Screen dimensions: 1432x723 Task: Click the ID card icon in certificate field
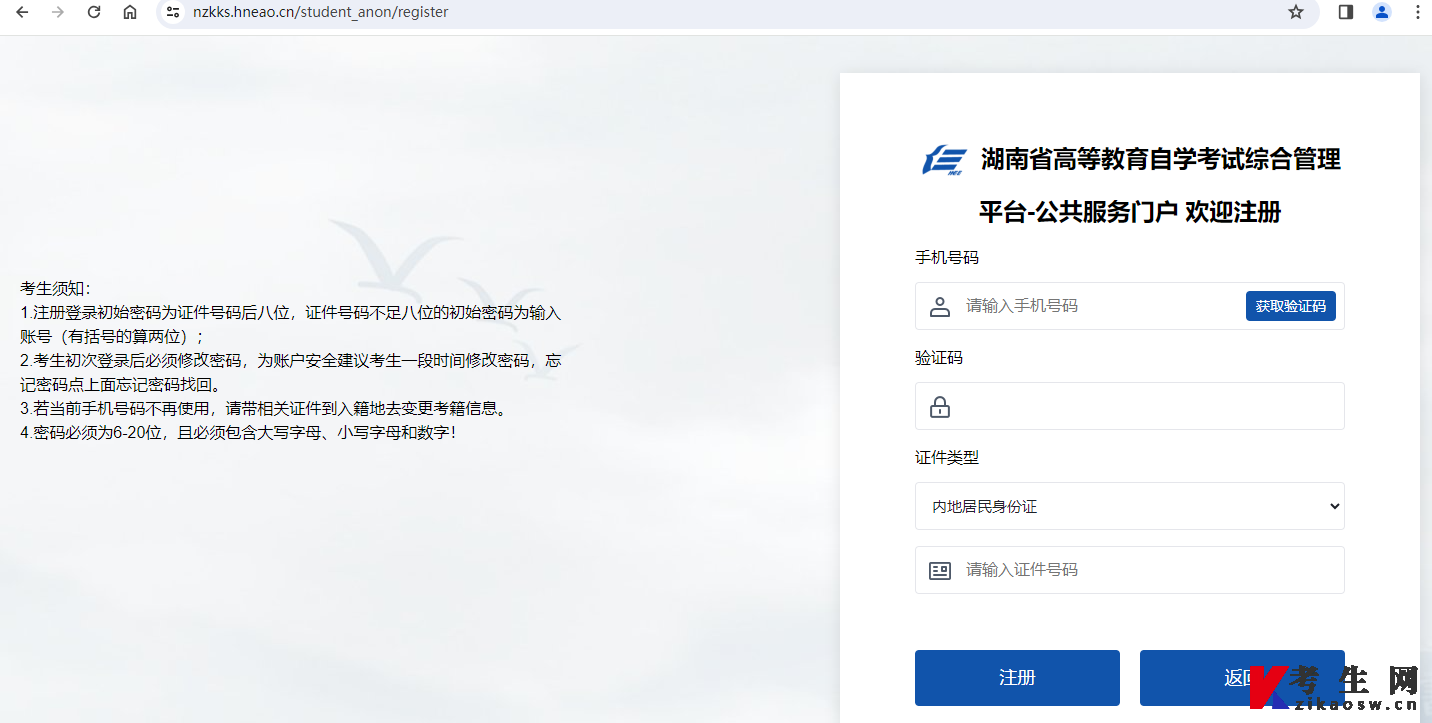tap(940, 570)
